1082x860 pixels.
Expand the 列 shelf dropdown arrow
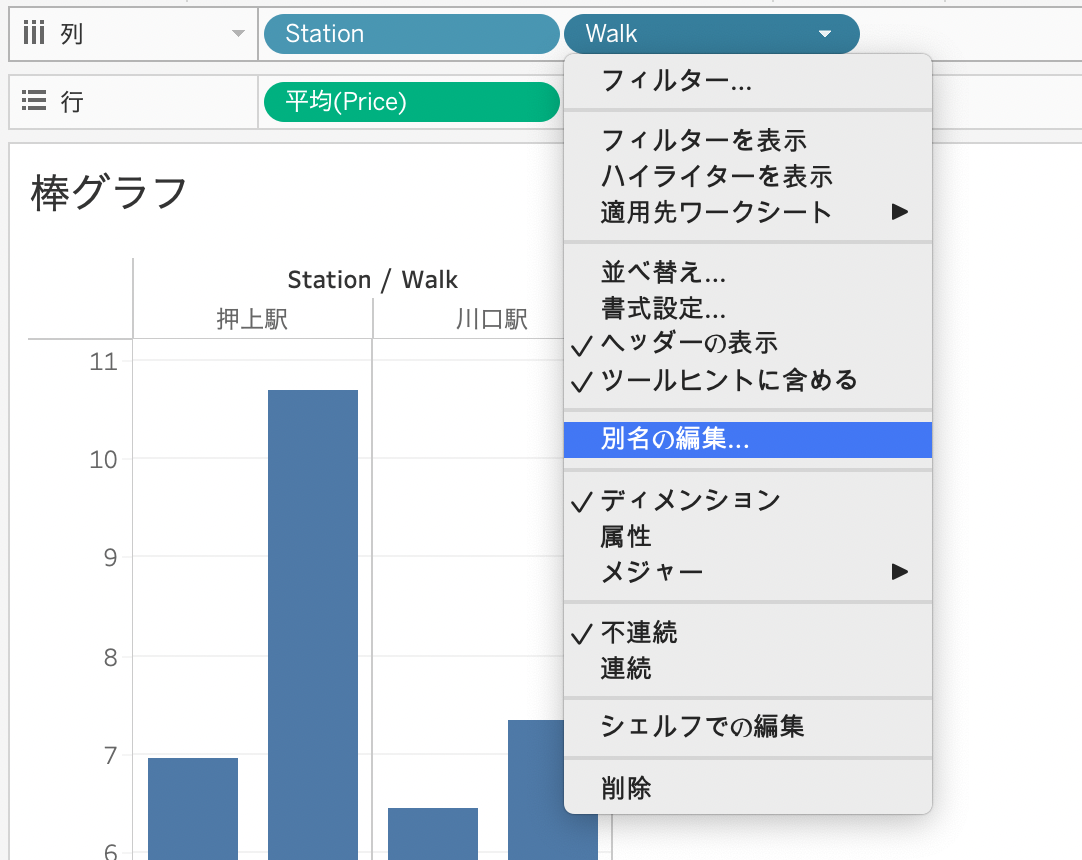(x=237, y=33)
